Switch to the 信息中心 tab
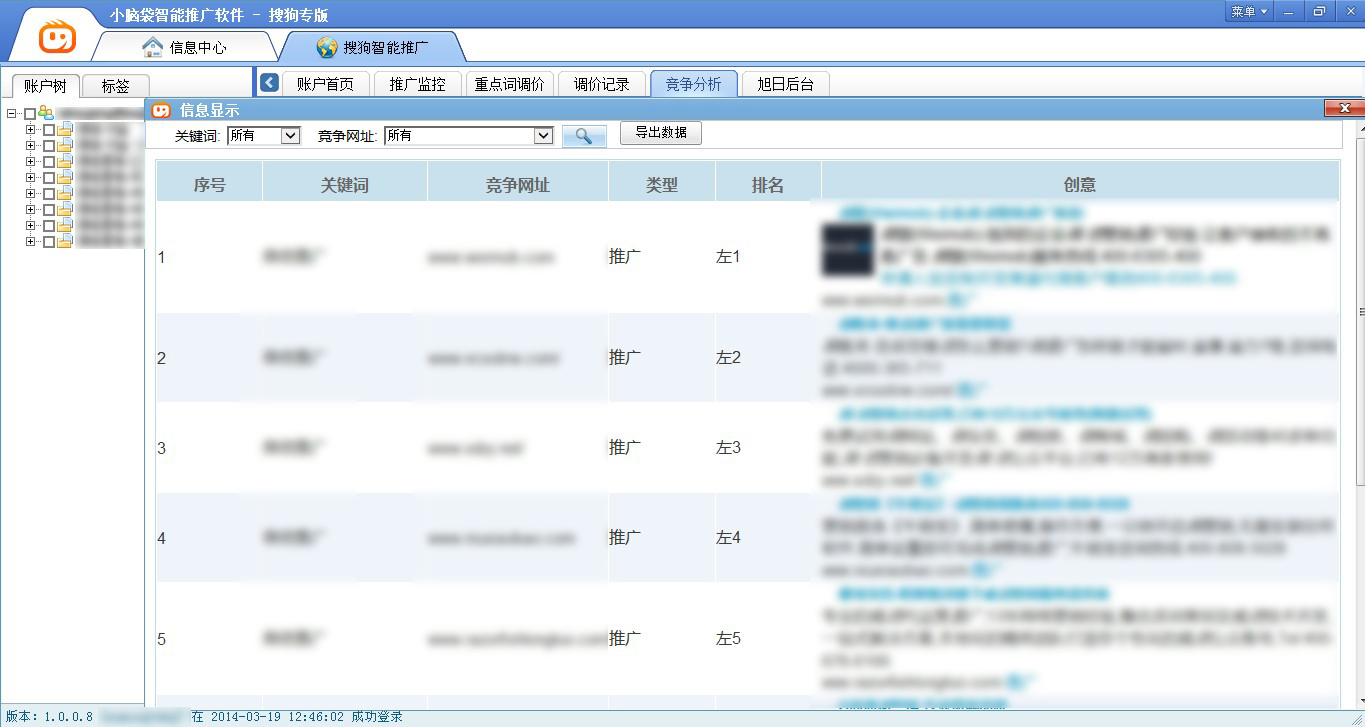 click(x=185, y=47)
